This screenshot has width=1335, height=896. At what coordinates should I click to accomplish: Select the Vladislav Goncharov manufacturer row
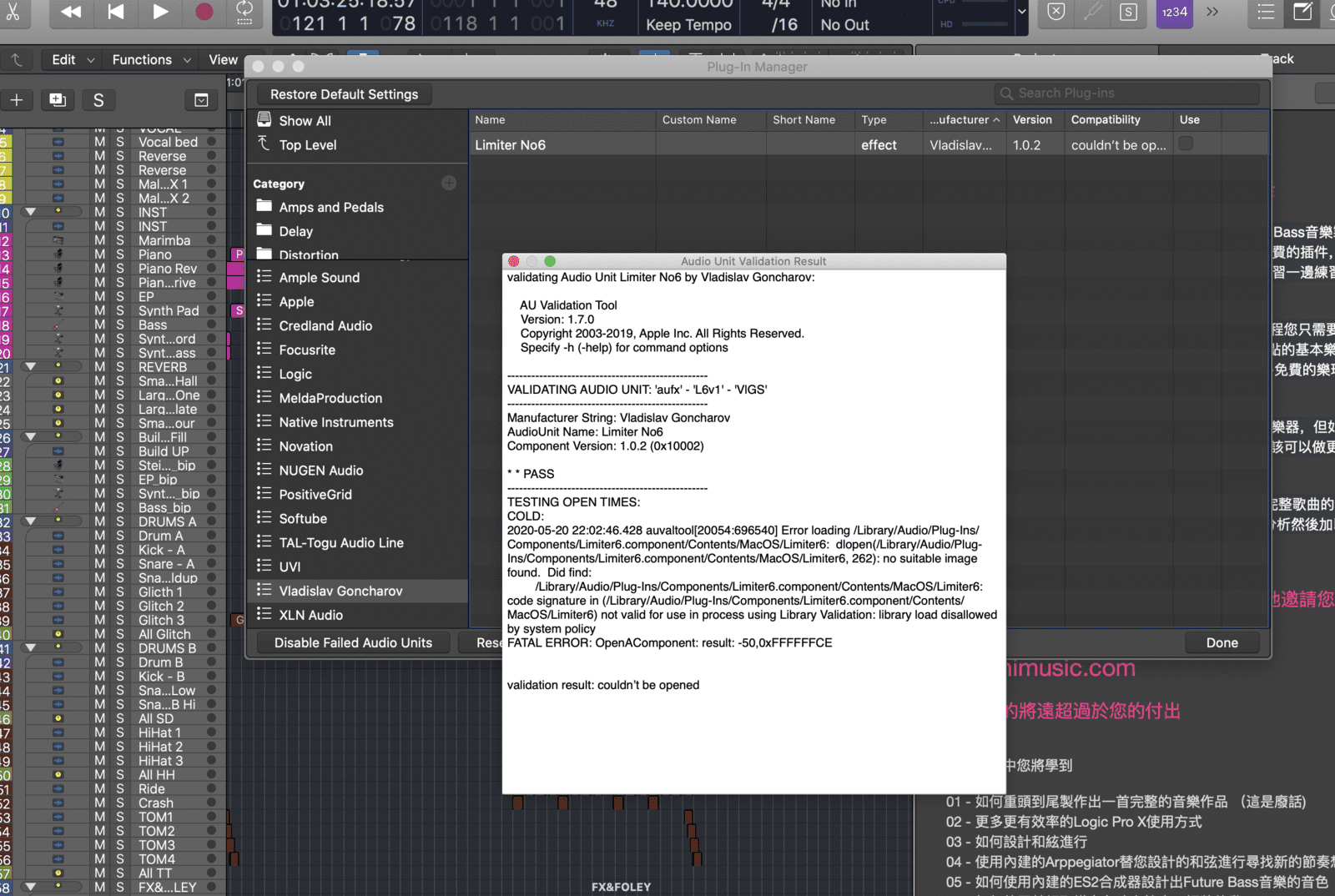click(x=358, y=591)
